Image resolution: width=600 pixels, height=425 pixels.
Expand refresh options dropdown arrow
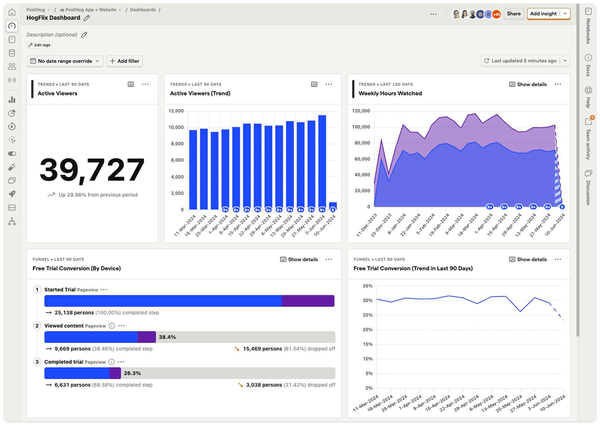(565, 61)
